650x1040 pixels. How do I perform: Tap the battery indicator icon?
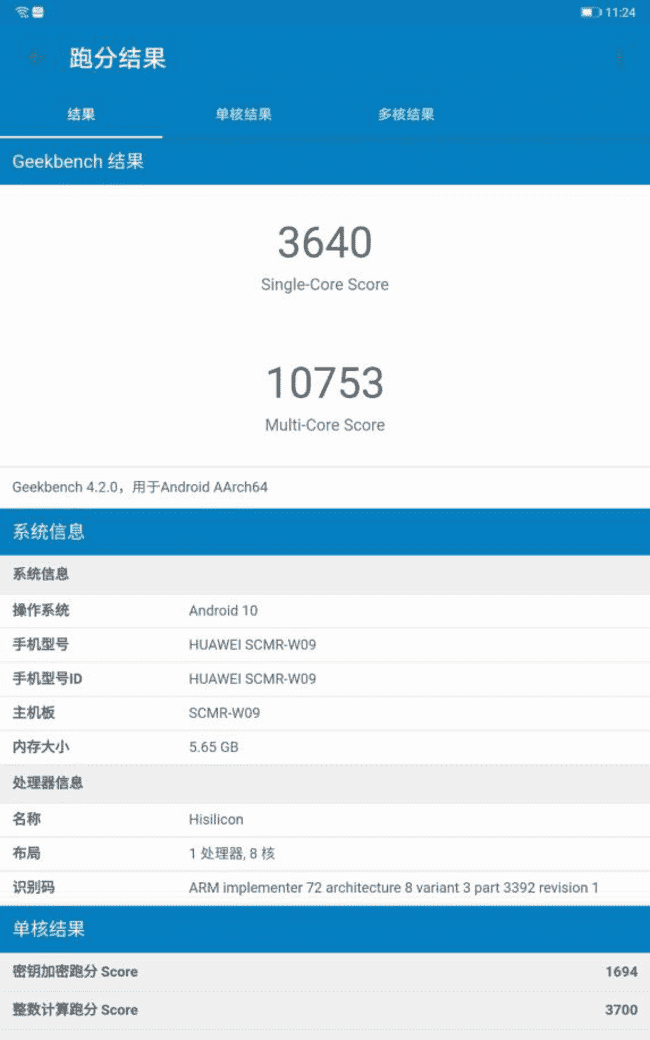(591, 12)
